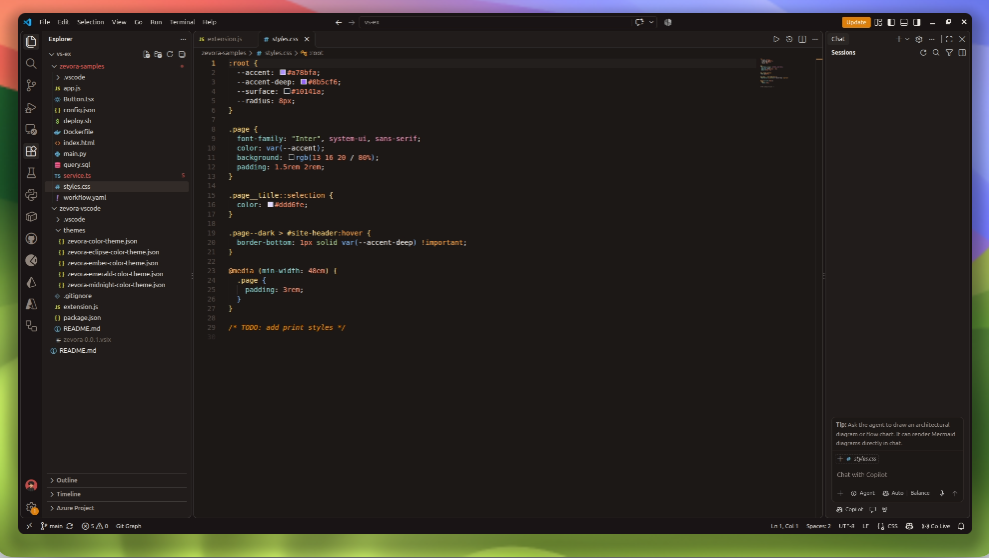The width and height of the screenshot is (989, 558).
Task: Open the Search view in activity bar
Action: (x=31, y=64)
